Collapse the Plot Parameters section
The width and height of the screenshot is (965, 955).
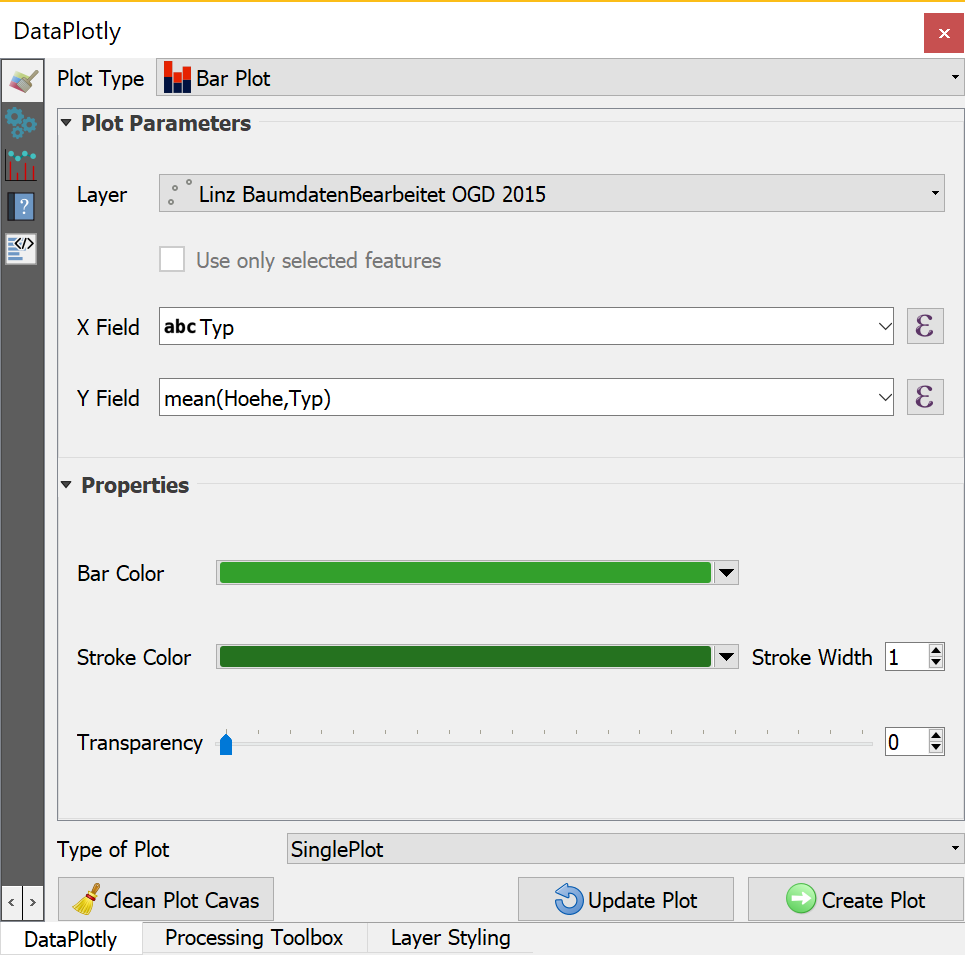(x=67, y=124)
